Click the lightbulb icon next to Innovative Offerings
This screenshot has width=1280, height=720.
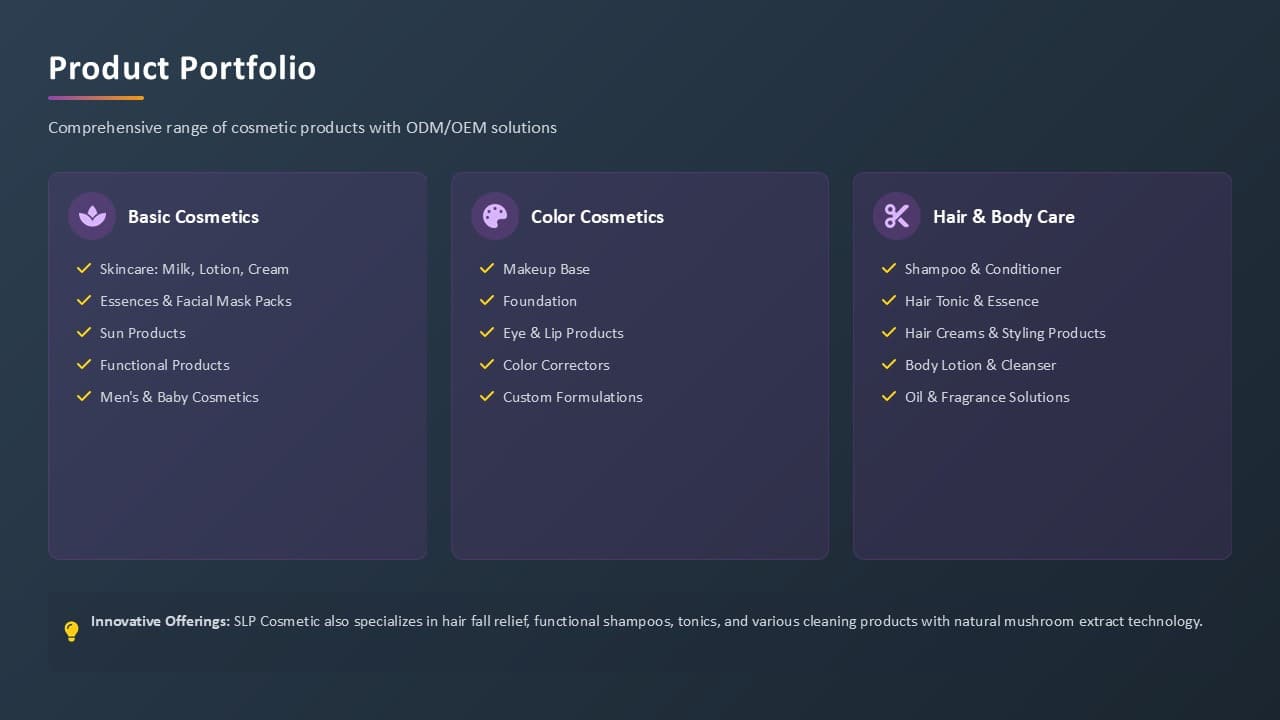(71, 631)
